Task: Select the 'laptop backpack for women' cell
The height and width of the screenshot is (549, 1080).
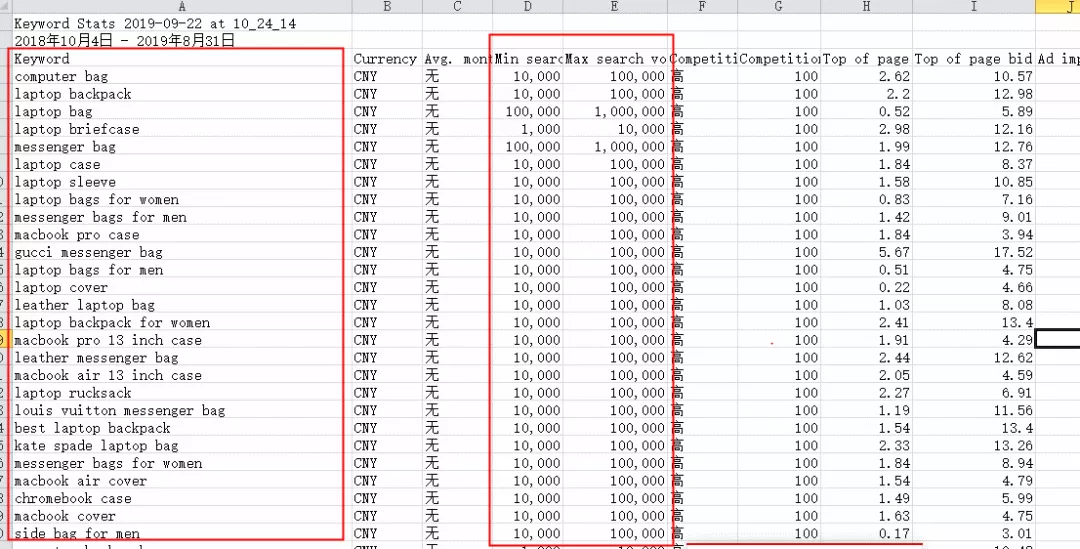Action: (x=182, y=322)
